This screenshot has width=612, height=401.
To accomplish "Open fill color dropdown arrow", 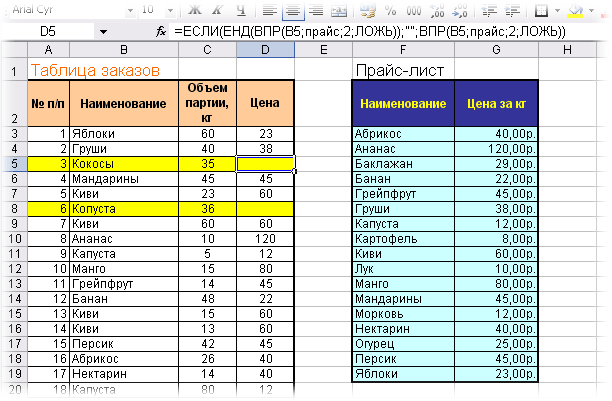I will point(592,11).
